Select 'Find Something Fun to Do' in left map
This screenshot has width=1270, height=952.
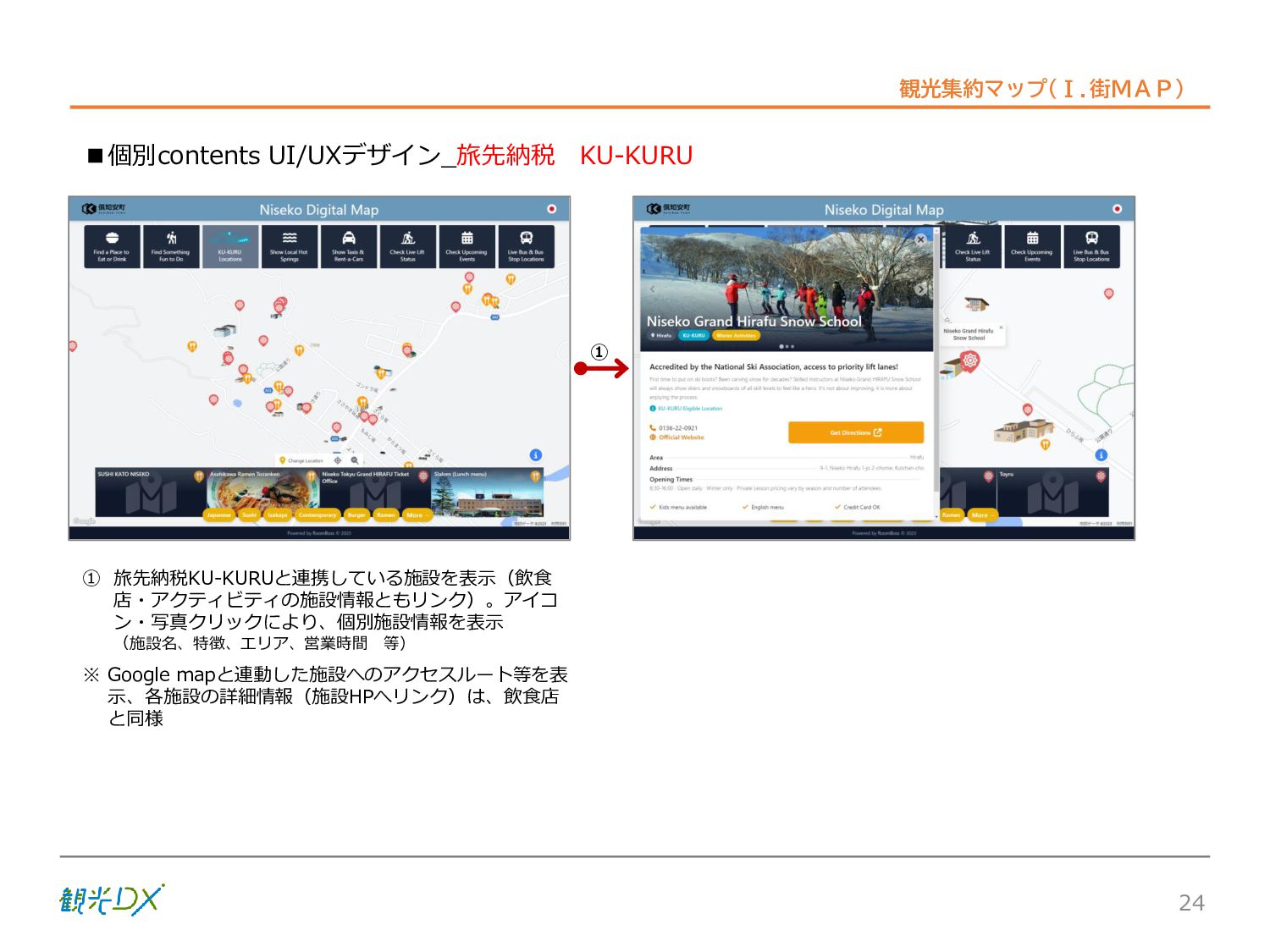171,246
